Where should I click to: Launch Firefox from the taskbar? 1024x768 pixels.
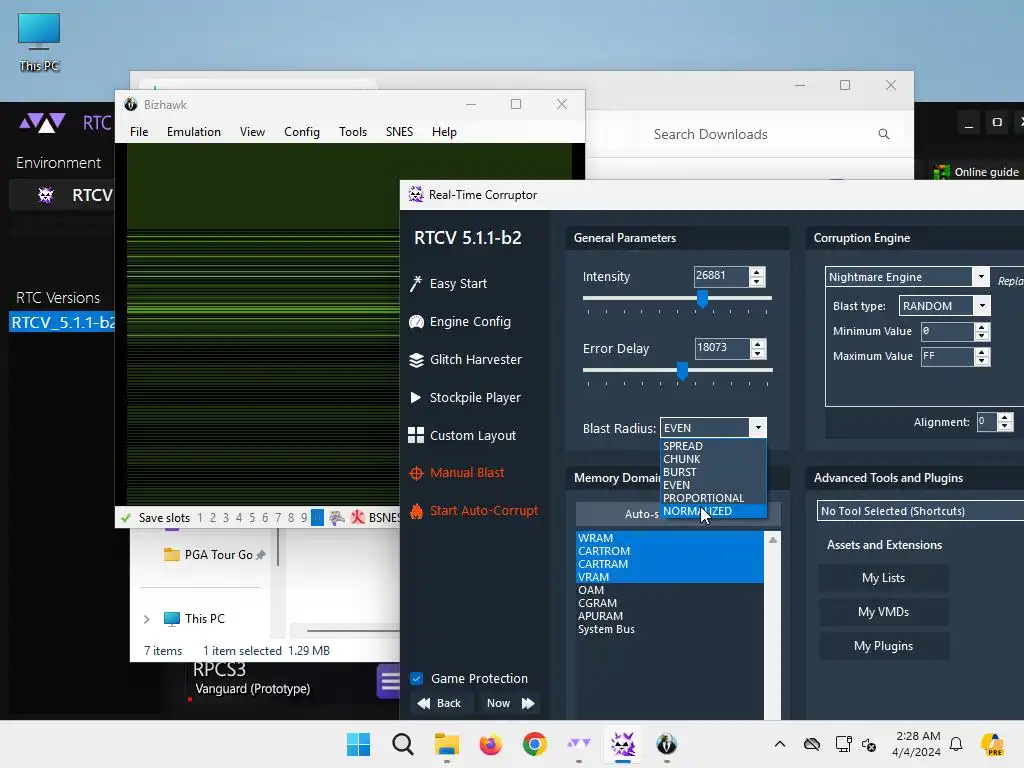point(490,744)
